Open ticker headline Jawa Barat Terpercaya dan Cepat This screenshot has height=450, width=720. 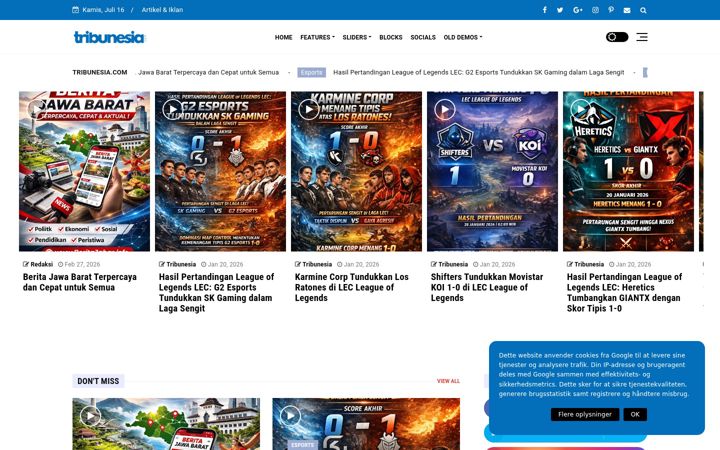(x=208, y=72)
